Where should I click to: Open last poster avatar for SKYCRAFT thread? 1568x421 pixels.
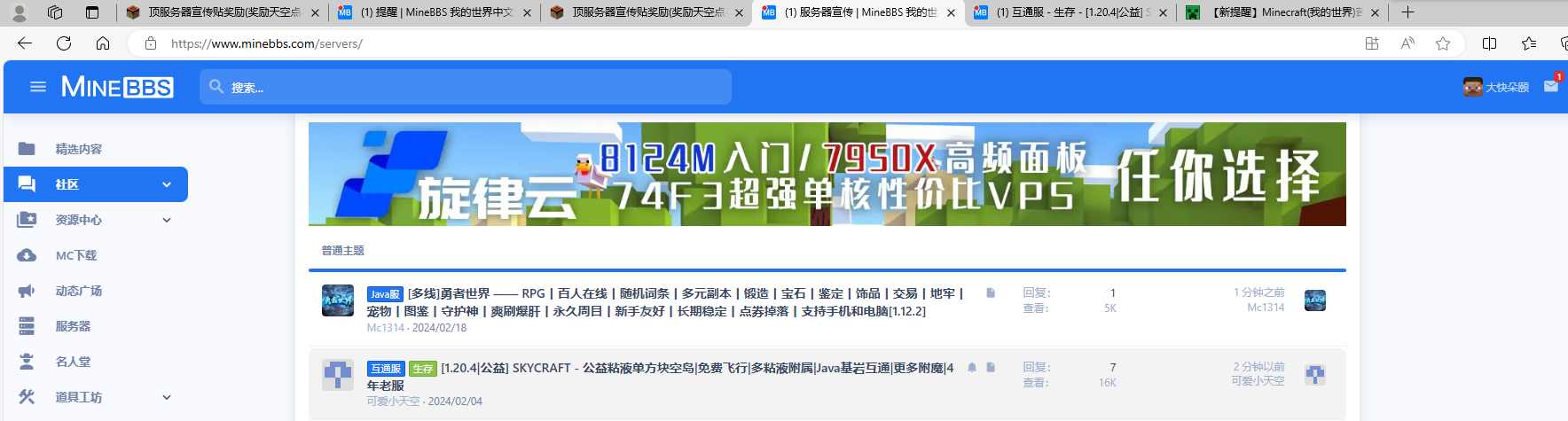pos(1315,375)
